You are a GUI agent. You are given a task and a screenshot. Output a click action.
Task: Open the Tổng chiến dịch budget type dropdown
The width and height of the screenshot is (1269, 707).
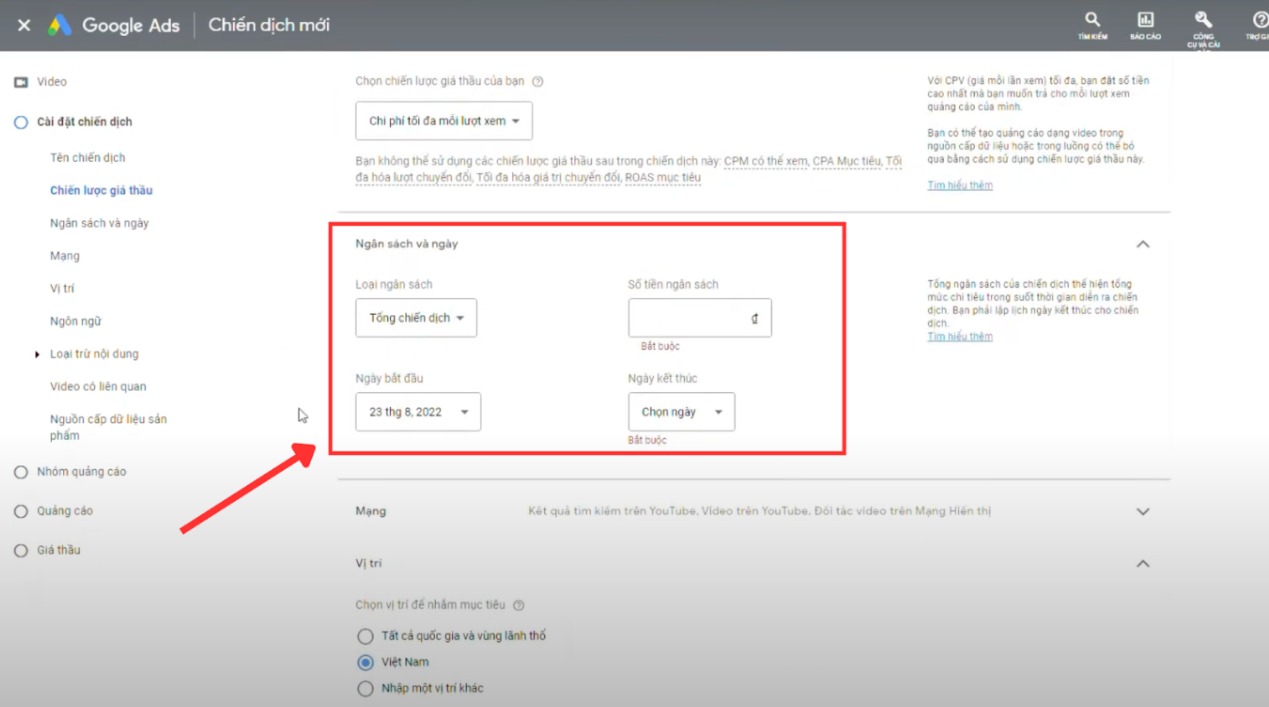point(416,317)
